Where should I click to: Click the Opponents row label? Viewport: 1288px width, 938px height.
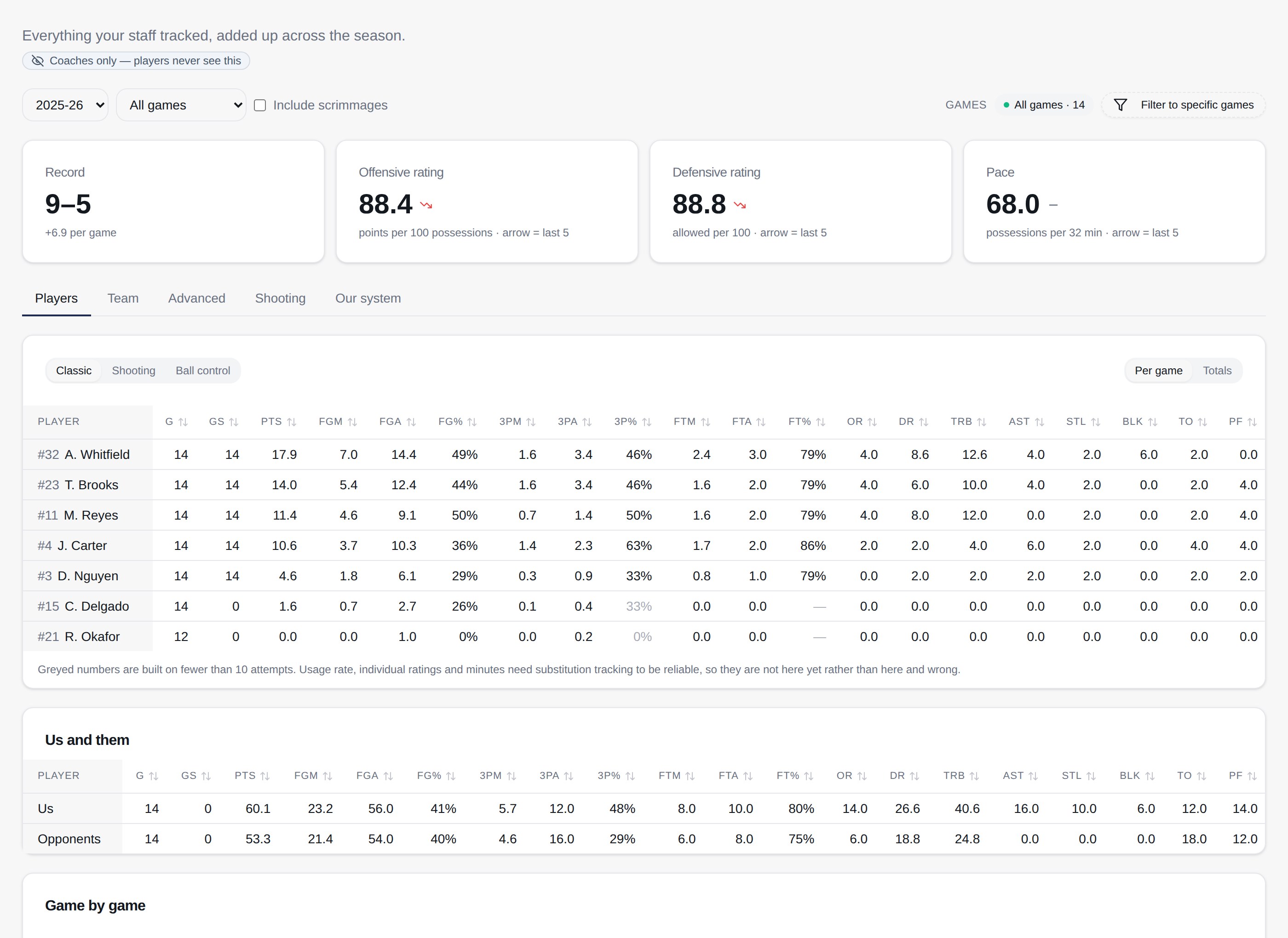[69, 839]
